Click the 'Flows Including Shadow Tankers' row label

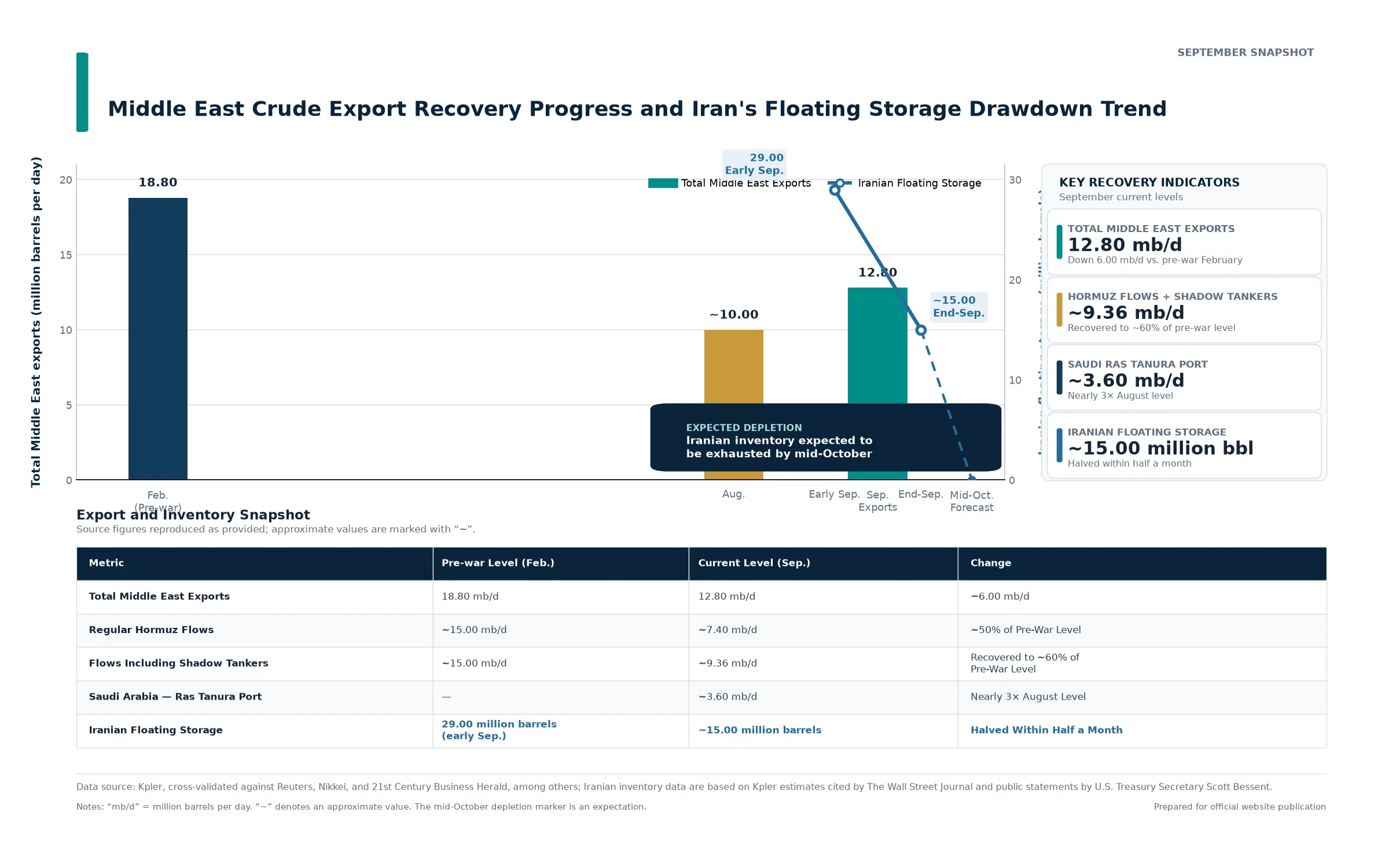pyautogui.click(x=178, y=663)
